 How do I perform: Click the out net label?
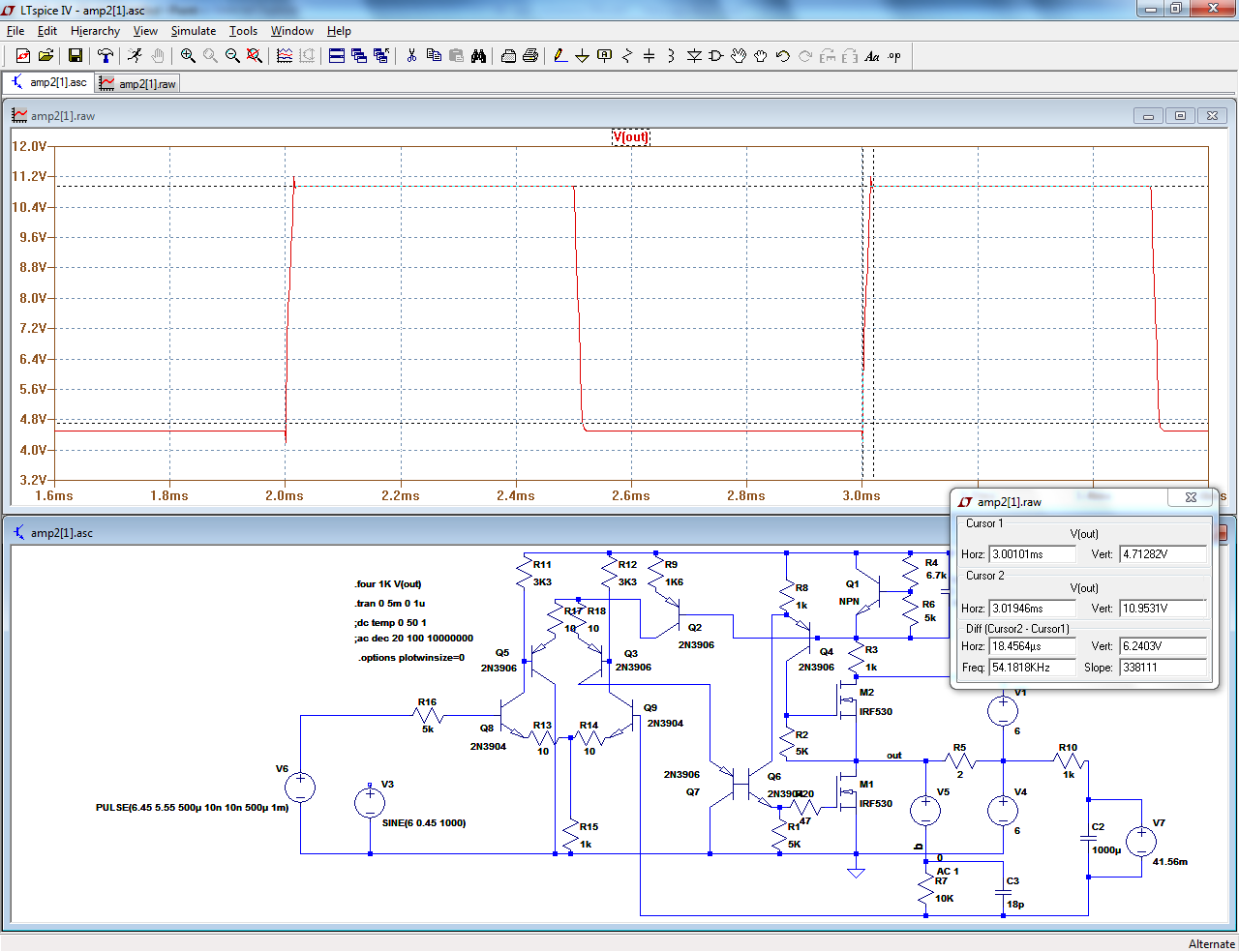(x=894, y=756)
